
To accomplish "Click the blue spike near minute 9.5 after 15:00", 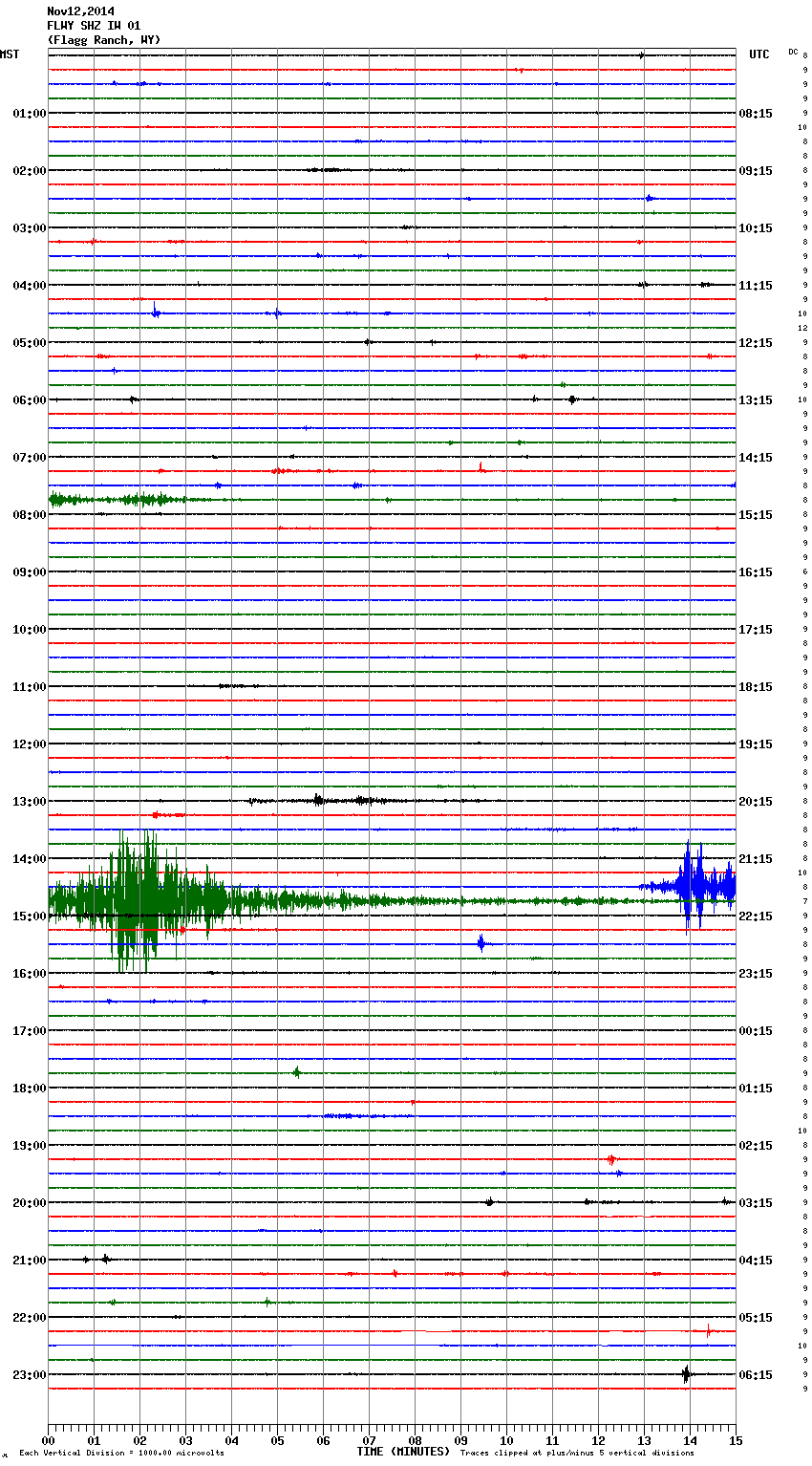I will (481, 943).
